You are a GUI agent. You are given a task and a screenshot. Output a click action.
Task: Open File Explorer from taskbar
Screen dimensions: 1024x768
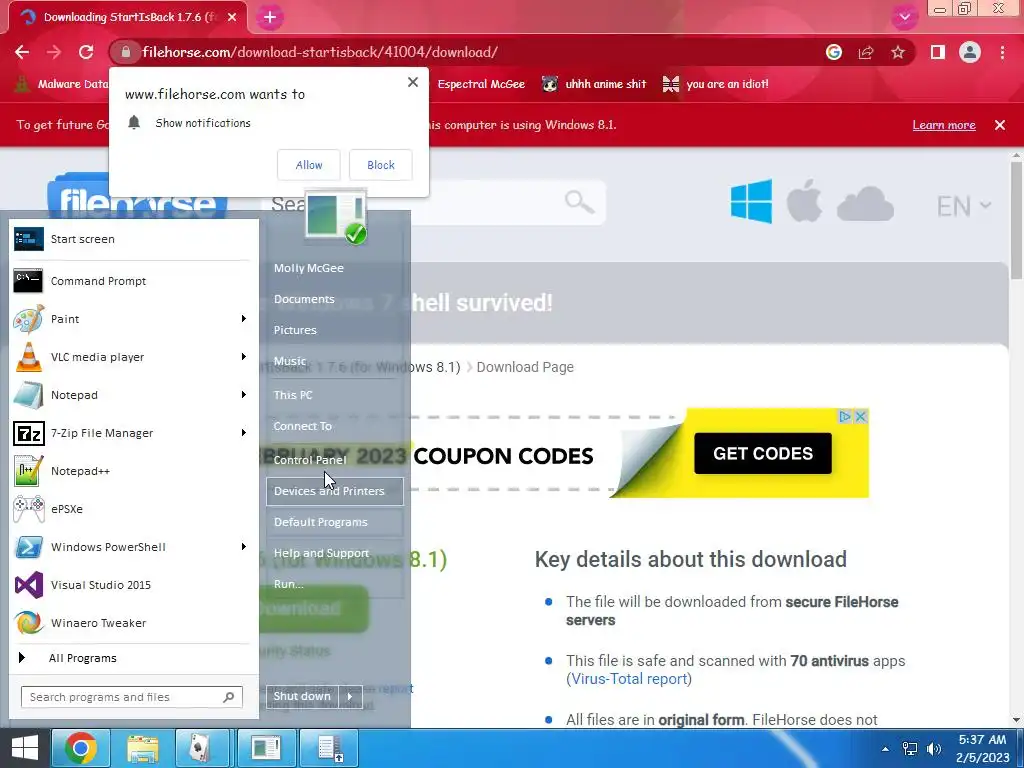(x=142, y=748)
